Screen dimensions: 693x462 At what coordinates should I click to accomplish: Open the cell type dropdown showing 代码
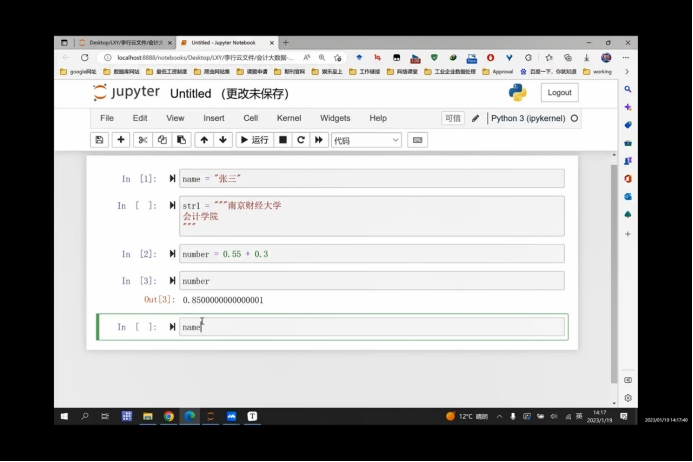tap(366, 140)
